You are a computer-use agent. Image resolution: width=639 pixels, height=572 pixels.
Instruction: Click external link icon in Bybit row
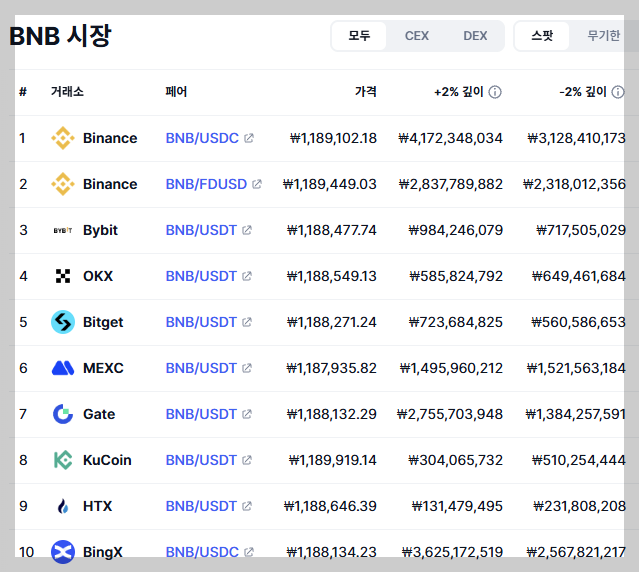(247, 230)
